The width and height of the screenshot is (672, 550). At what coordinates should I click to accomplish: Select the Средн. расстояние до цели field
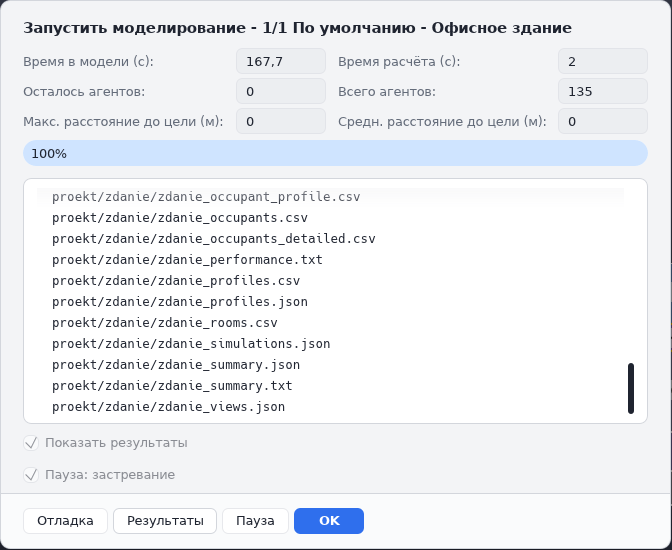tap(603, 121)
